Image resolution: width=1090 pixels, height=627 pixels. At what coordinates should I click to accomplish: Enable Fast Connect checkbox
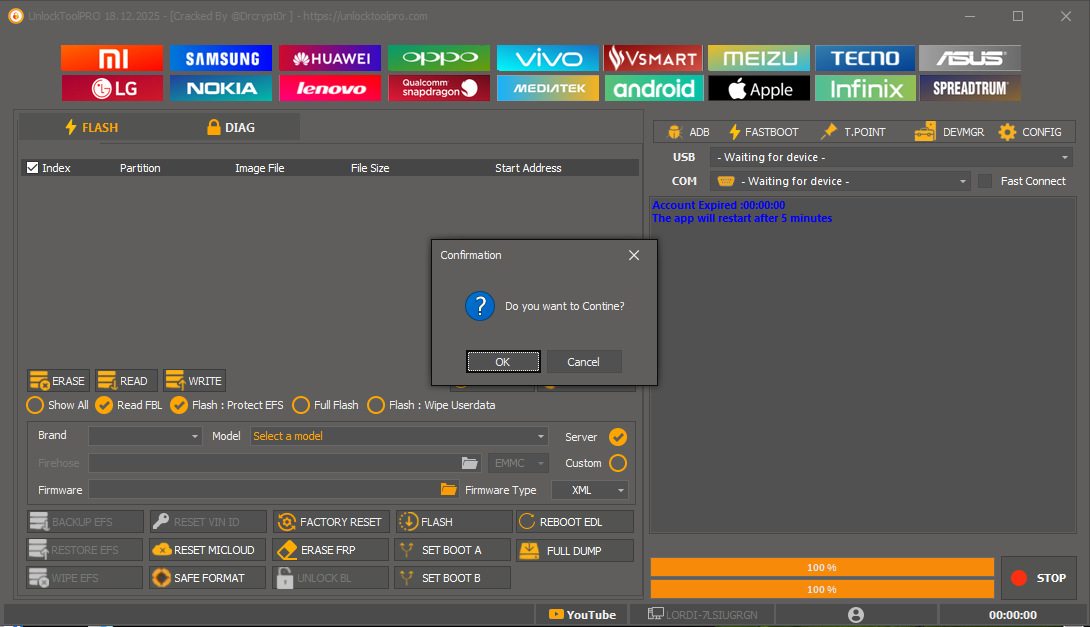coord(984,181)
